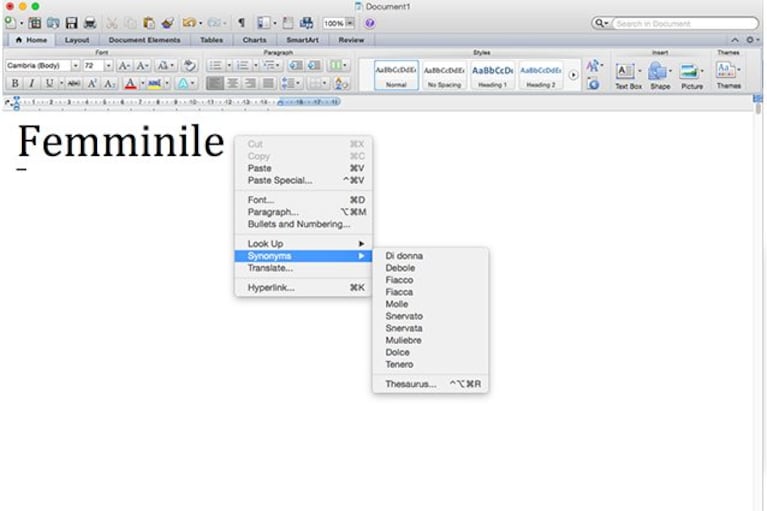Image resolution: width=767 pixels, height=511 pixels.
Task: Select the Format Painter brush icon
Action: point(167,23)
